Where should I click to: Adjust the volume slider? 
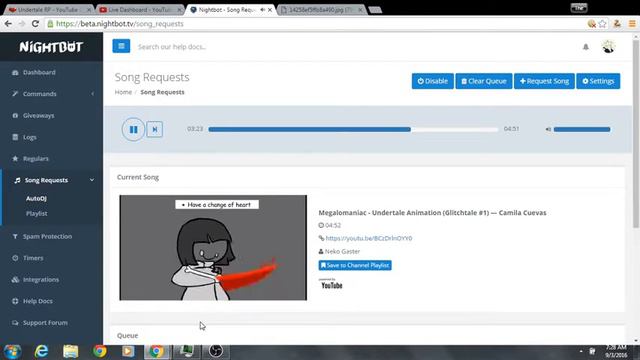click(582, 129)
